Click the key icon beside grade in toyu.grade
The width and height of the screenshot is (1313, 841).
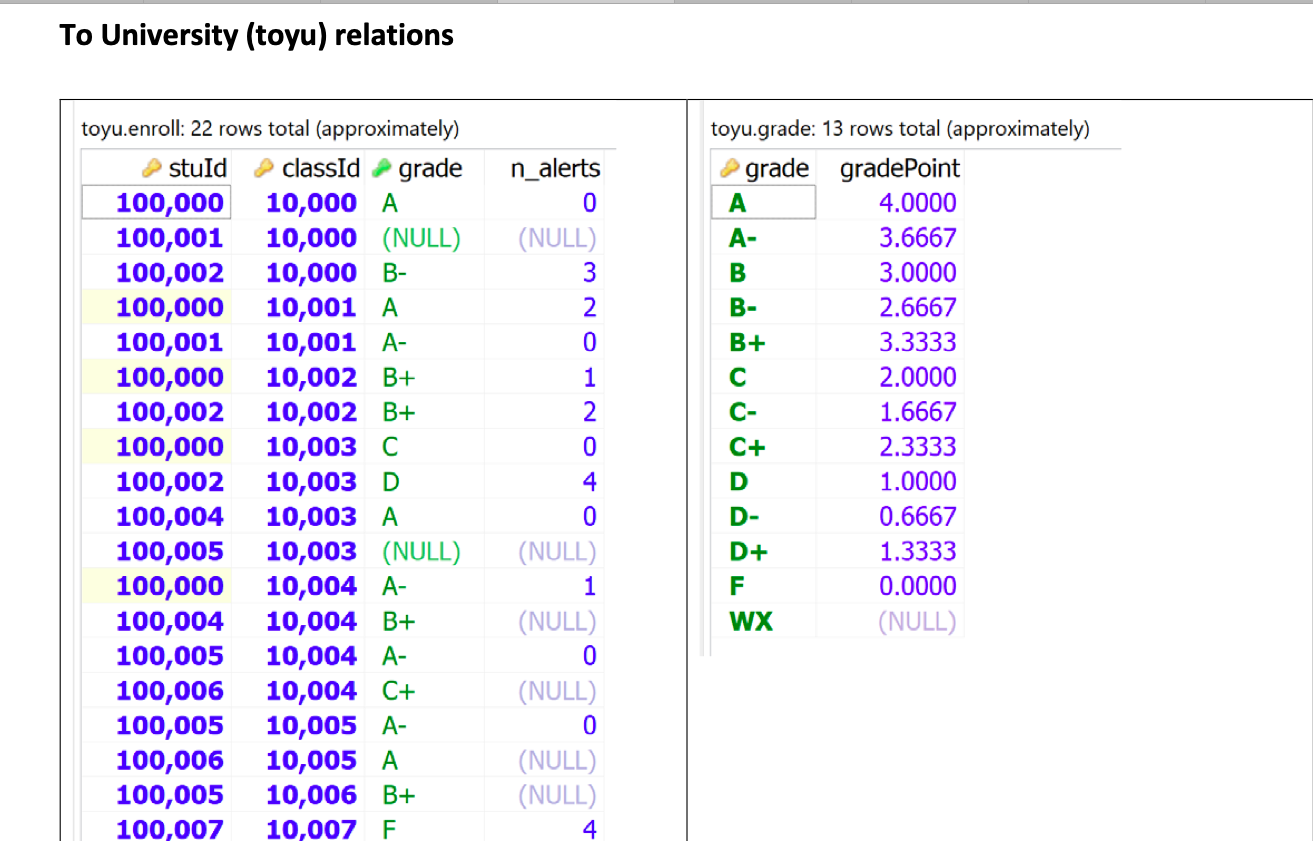pyautogui.click(x=728, y=168)
